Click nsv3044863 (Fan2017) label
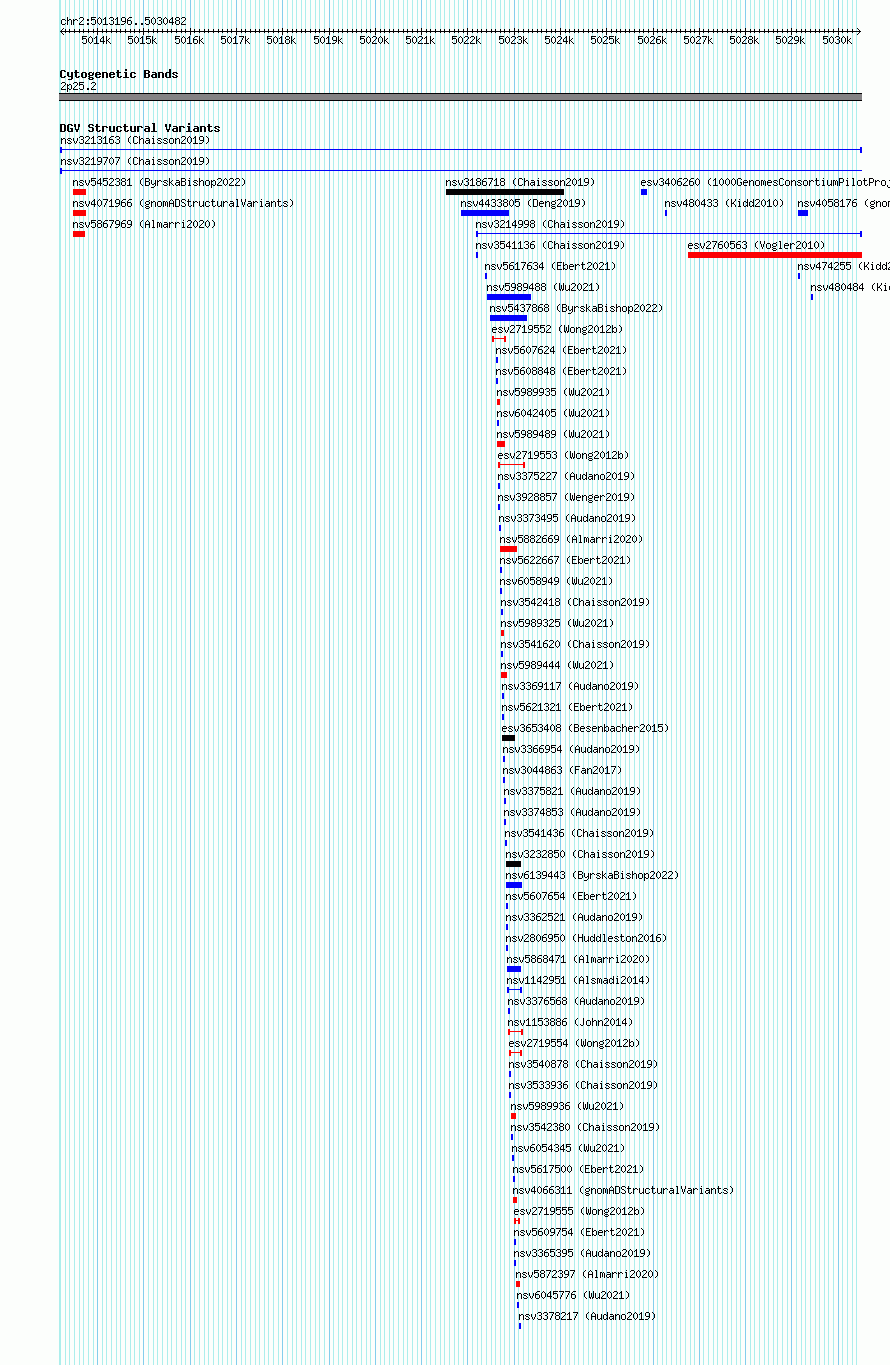This screenshot has width=890, height=1365. pos(562,770)
